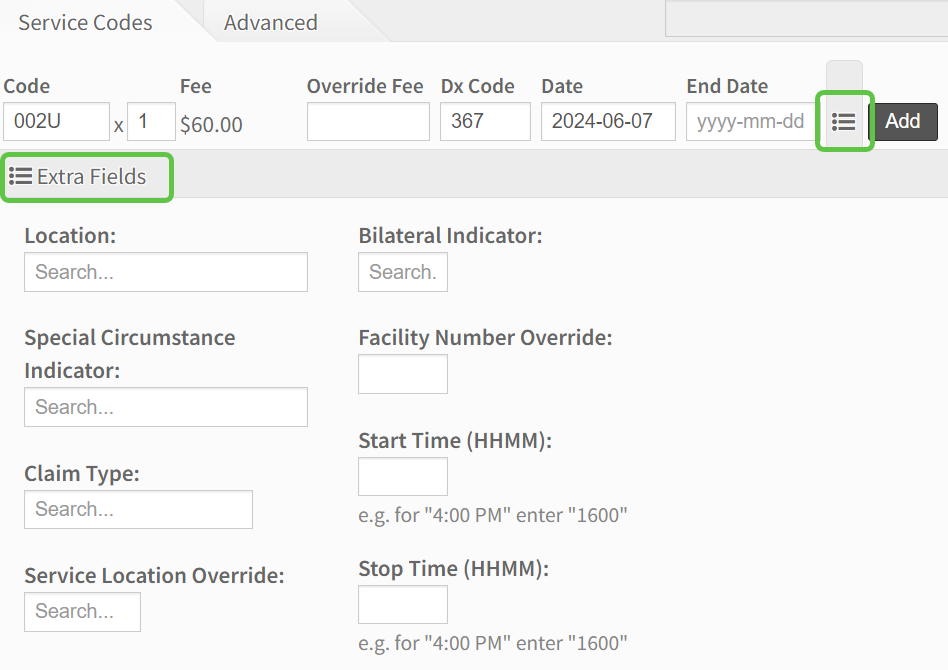Click the quantity field showing 1
This screenshot has height=670, width=948.
pos(151,121)
